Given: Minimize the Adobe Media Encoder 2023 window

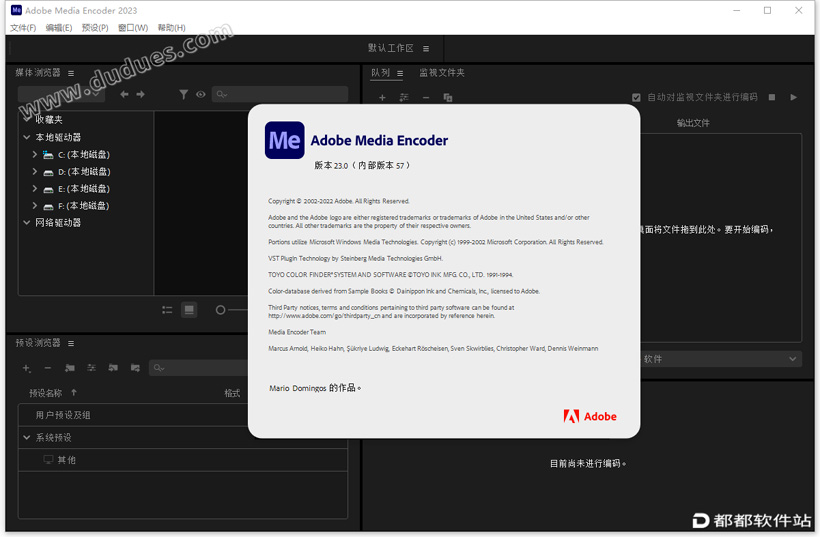Looking at the screenshot, I should (x=736, y=10).
